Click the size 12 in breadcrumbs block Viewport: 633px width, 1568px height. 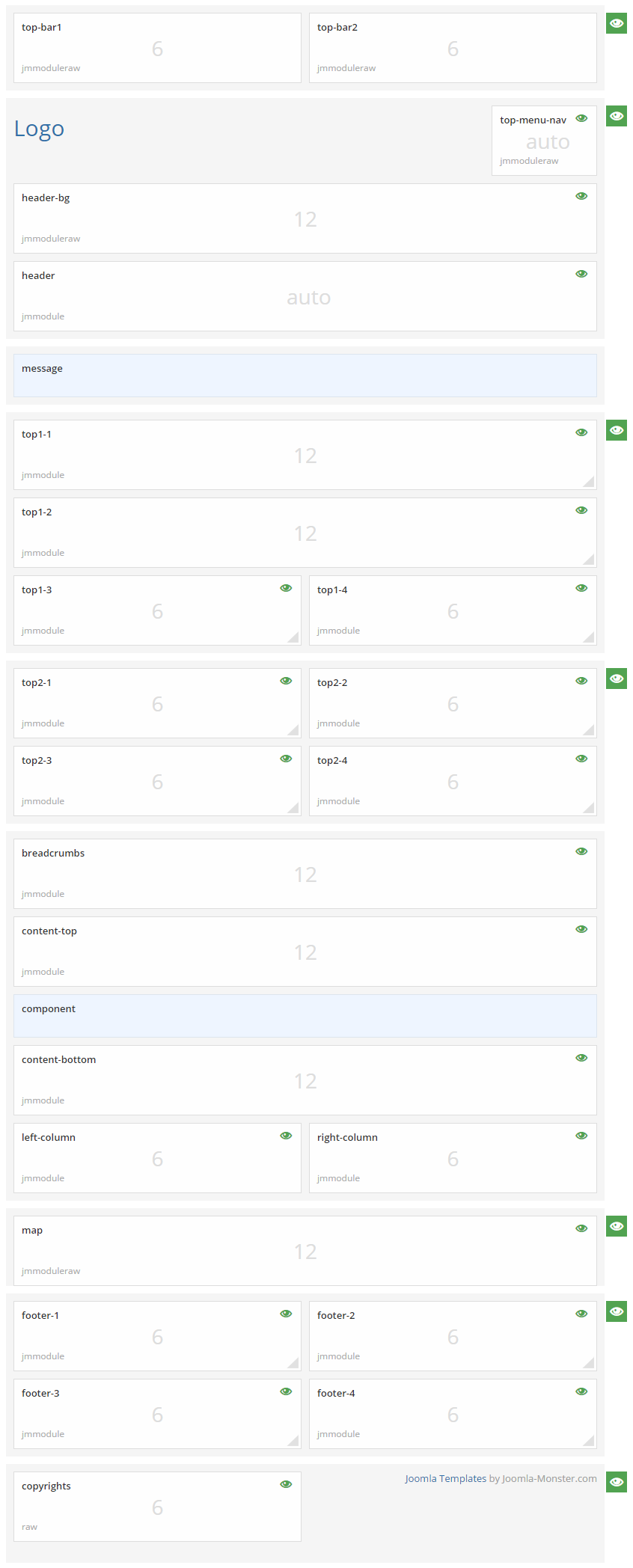[305, 875]
